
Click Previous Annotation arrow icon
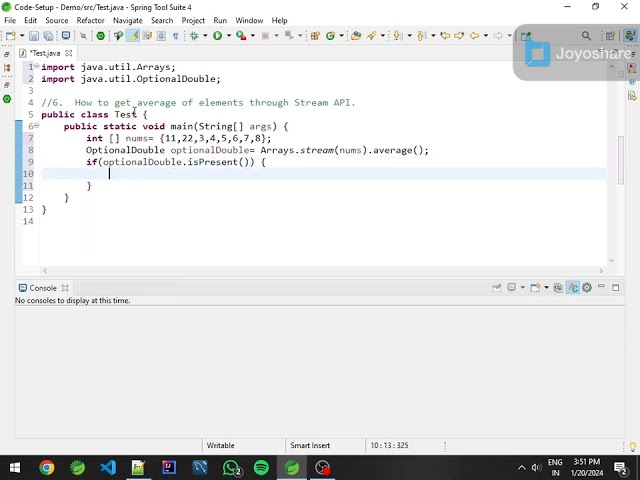point(421,36)
